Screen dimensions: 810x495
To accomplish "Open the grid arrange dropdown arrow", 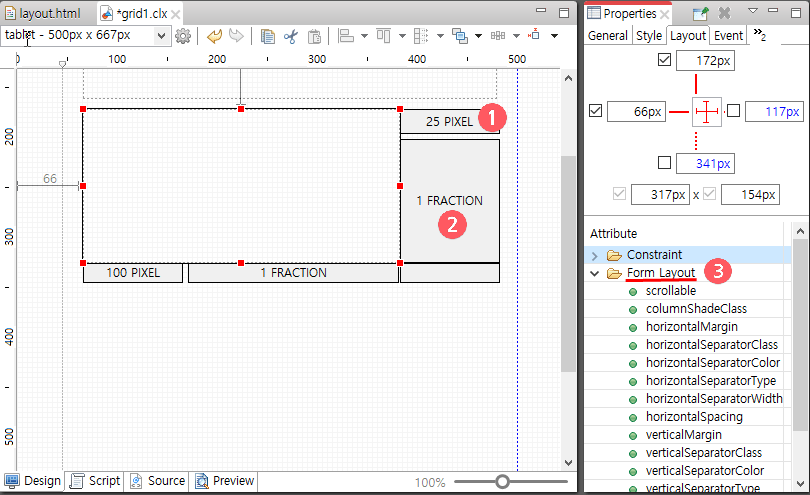I will [x=516, y=36].
